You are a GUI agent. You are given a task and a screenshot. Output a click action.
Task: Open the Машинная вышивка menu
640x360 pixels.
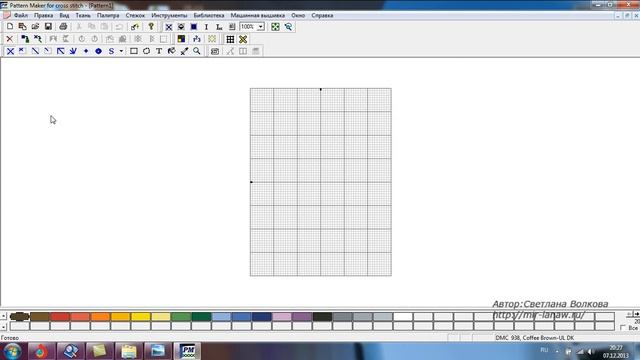[258, 16]
